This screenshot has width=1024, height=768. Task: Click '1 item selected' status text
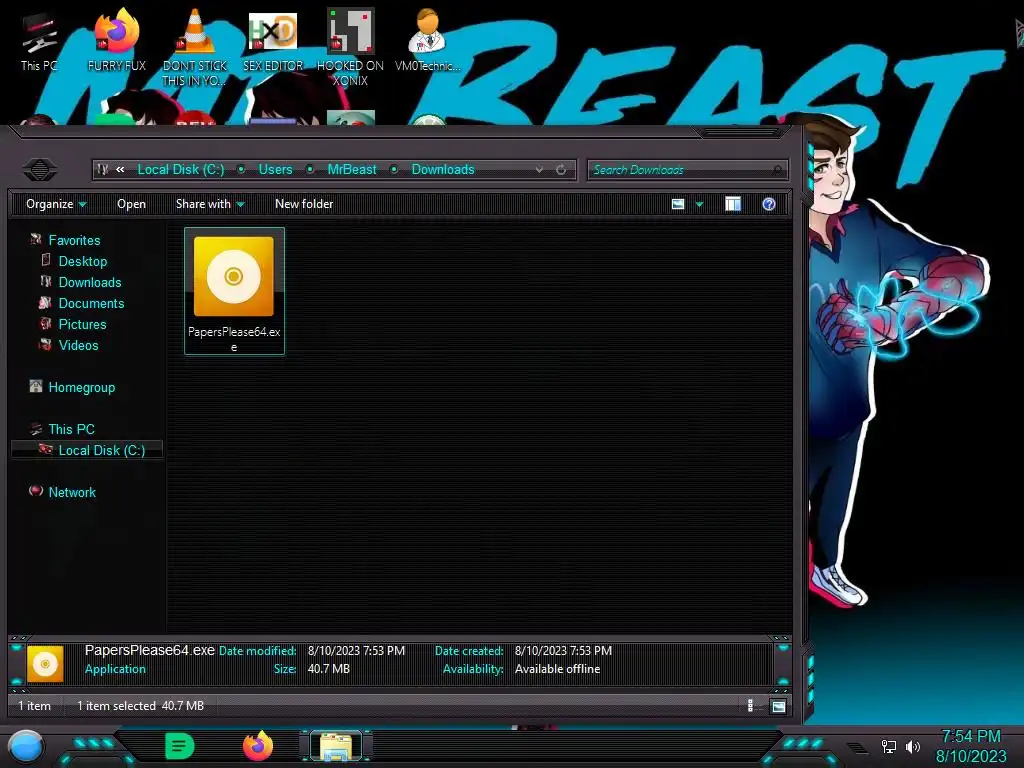pyautogui.click(x=116, y=706)
